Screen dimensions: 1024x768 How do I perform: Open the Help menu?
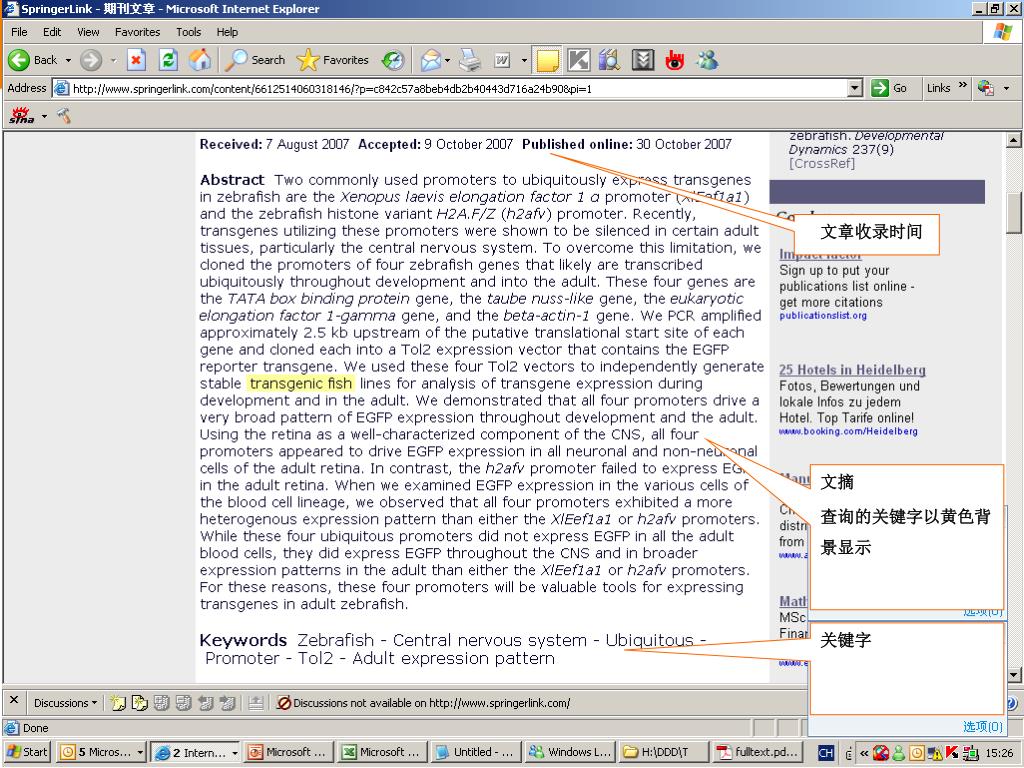pos(227,31)
